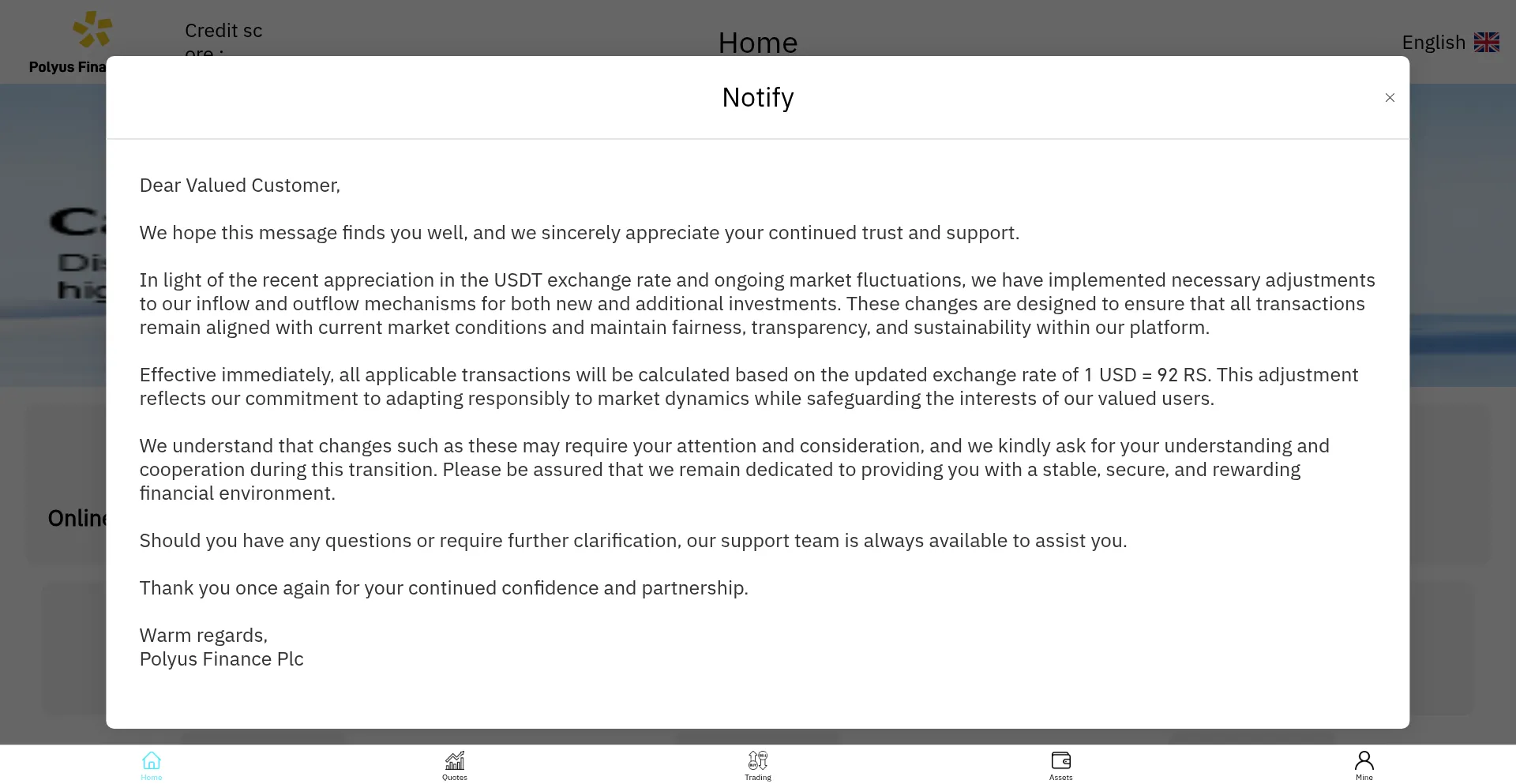Open the English language selector
This screenshot has width=1516, height=784.
tap(1450, 43)
